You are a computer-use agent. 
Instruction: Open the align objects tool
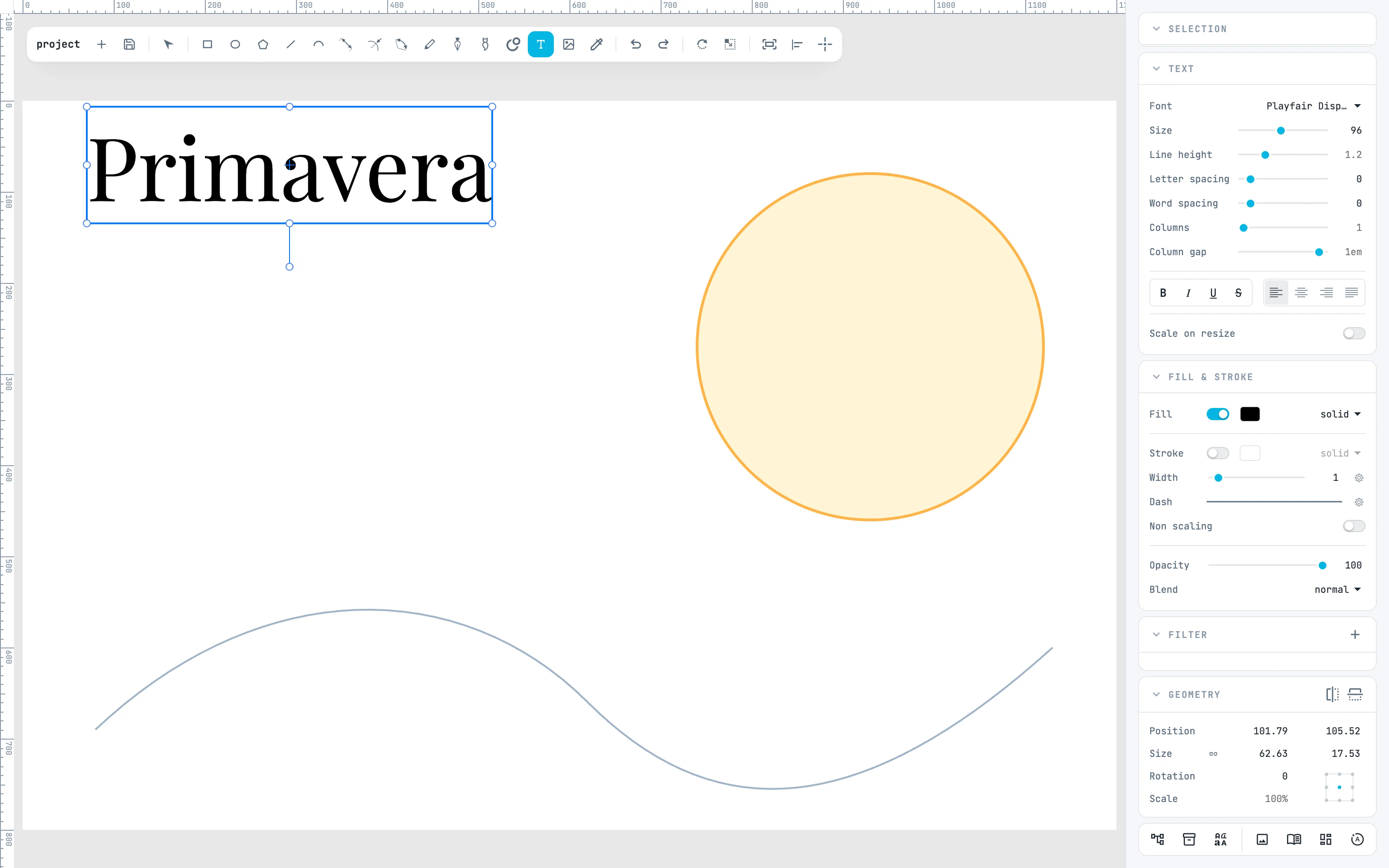797,44
